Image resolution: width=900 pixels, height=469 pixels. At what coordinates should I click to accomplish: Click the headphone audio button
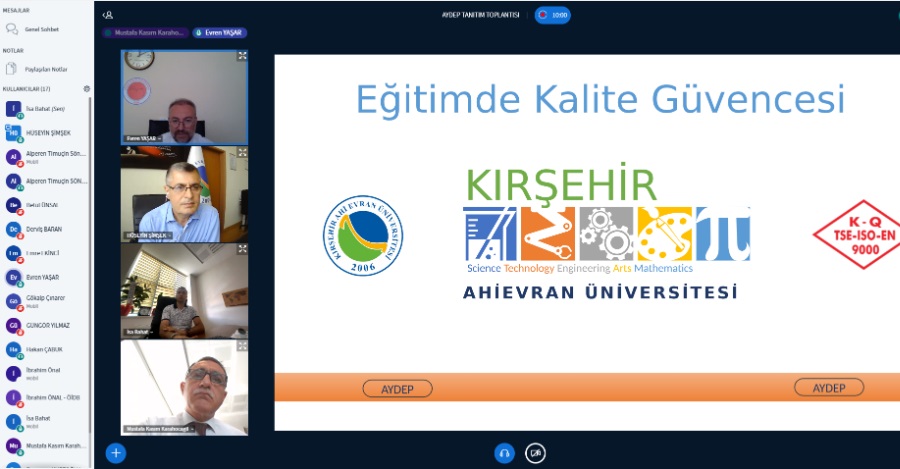(504, 453)
